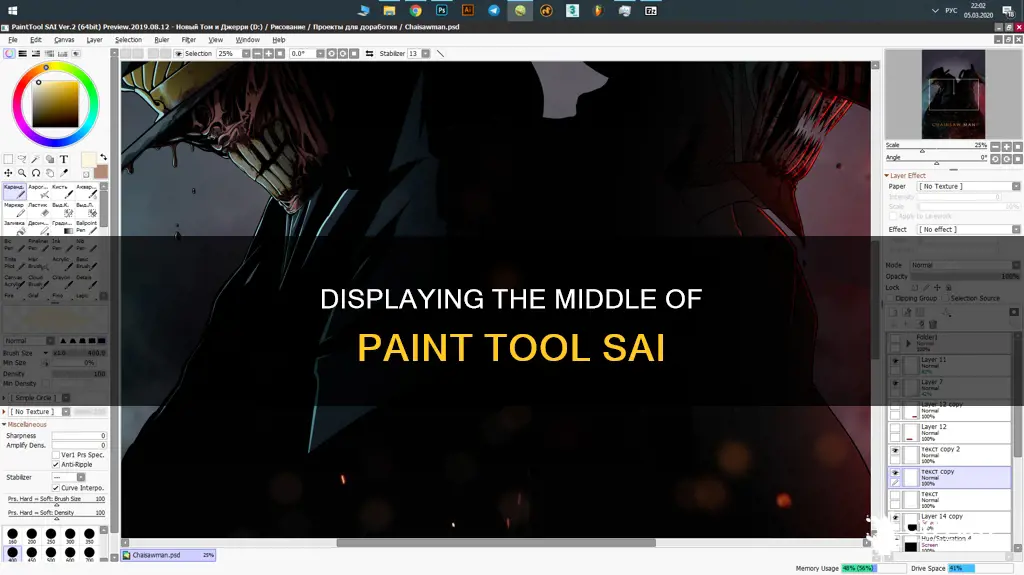Viewport: 1024px width, 575px height.
Task: Select the lasso selection tool
Action: click(22, 159)
